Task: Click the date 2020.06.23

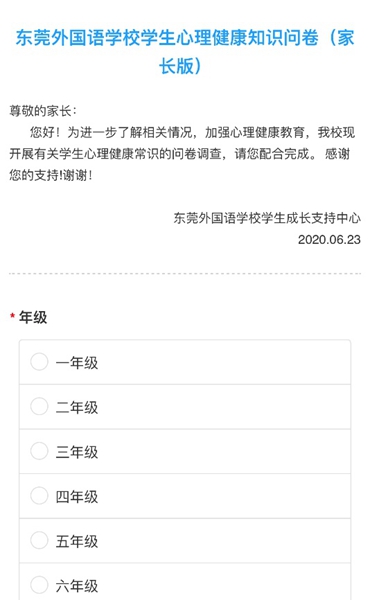Action: click(x=329, y=240)
